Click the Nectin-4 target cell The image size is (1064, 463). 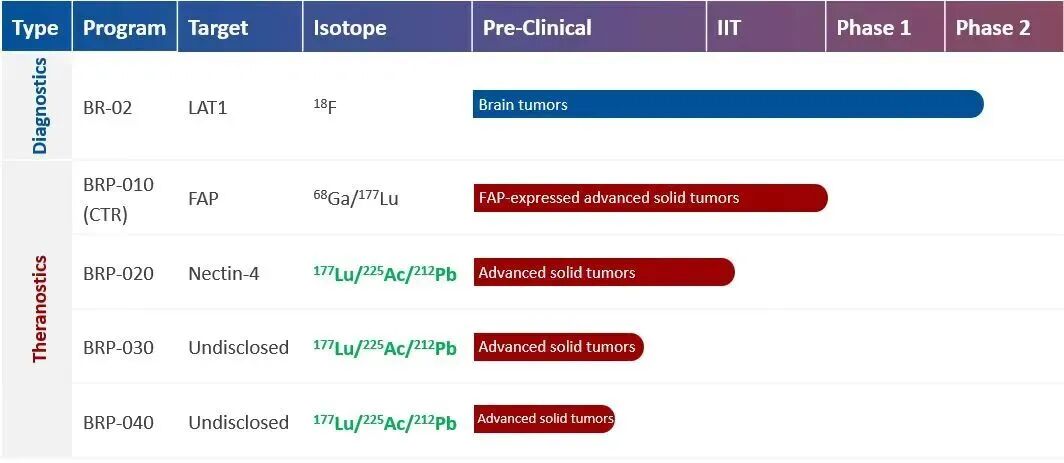pos(224,273)
